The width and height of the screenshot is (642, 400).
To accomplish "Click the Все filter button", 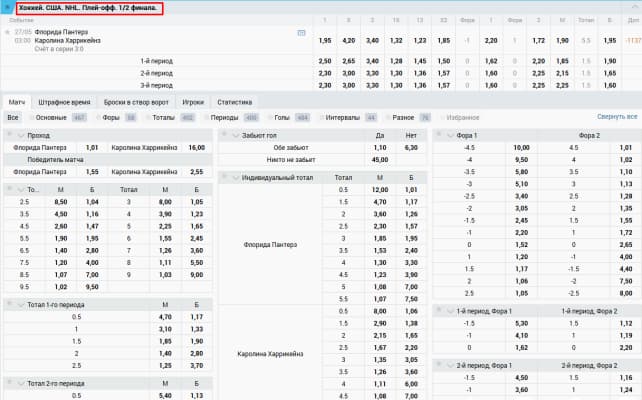I will (x=13, y=118).
